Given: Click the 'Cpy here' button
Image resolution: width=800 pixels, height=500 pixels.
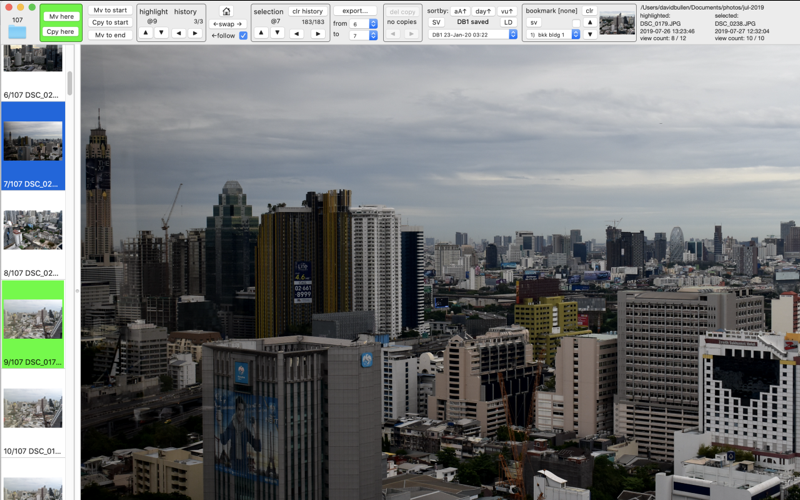Looking at the screenshot, I should (x=61, y=32).
